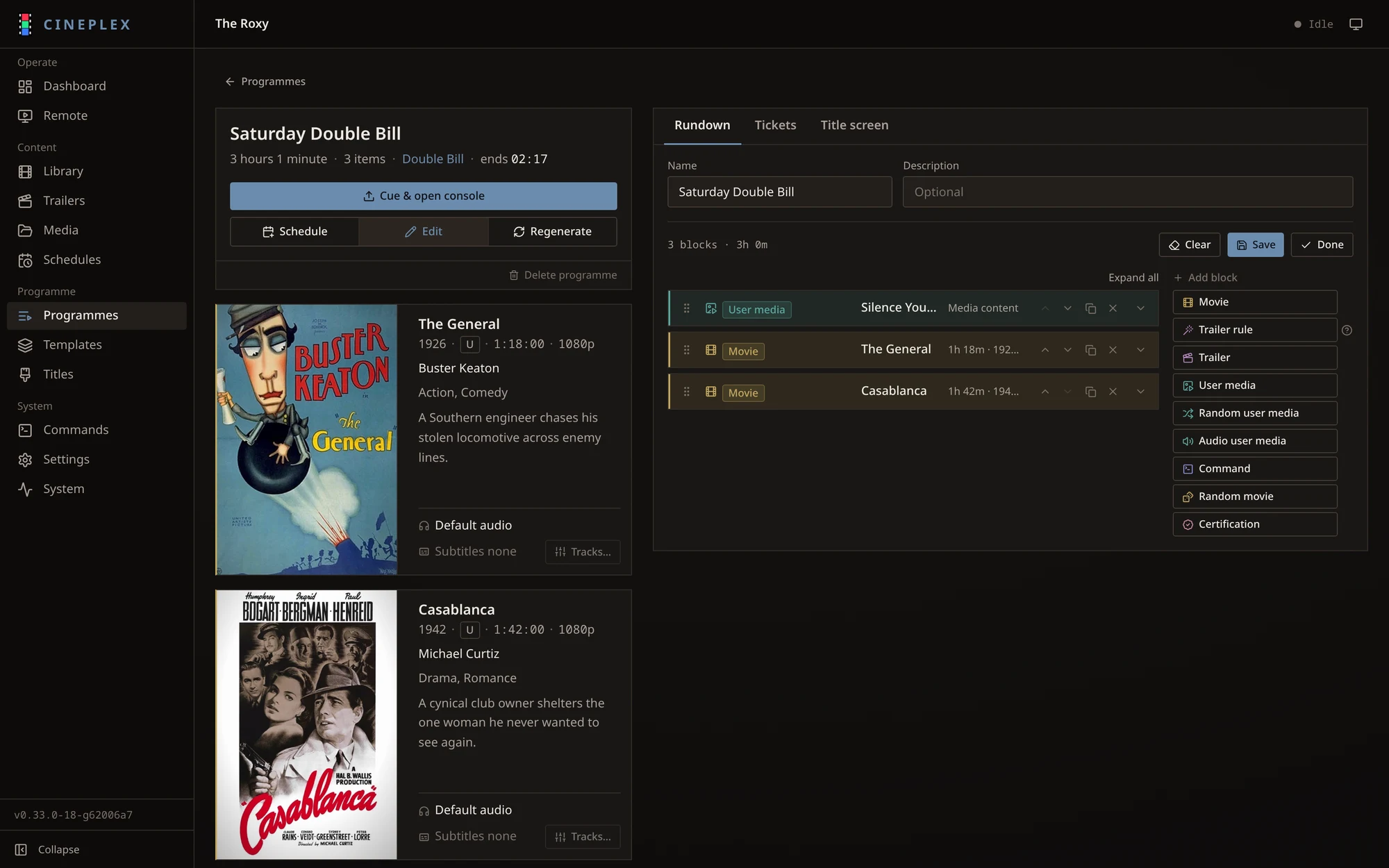This screenshot has height=868, width=1389.
Task: Add an Audio user media block
Action: (1255, 441)
